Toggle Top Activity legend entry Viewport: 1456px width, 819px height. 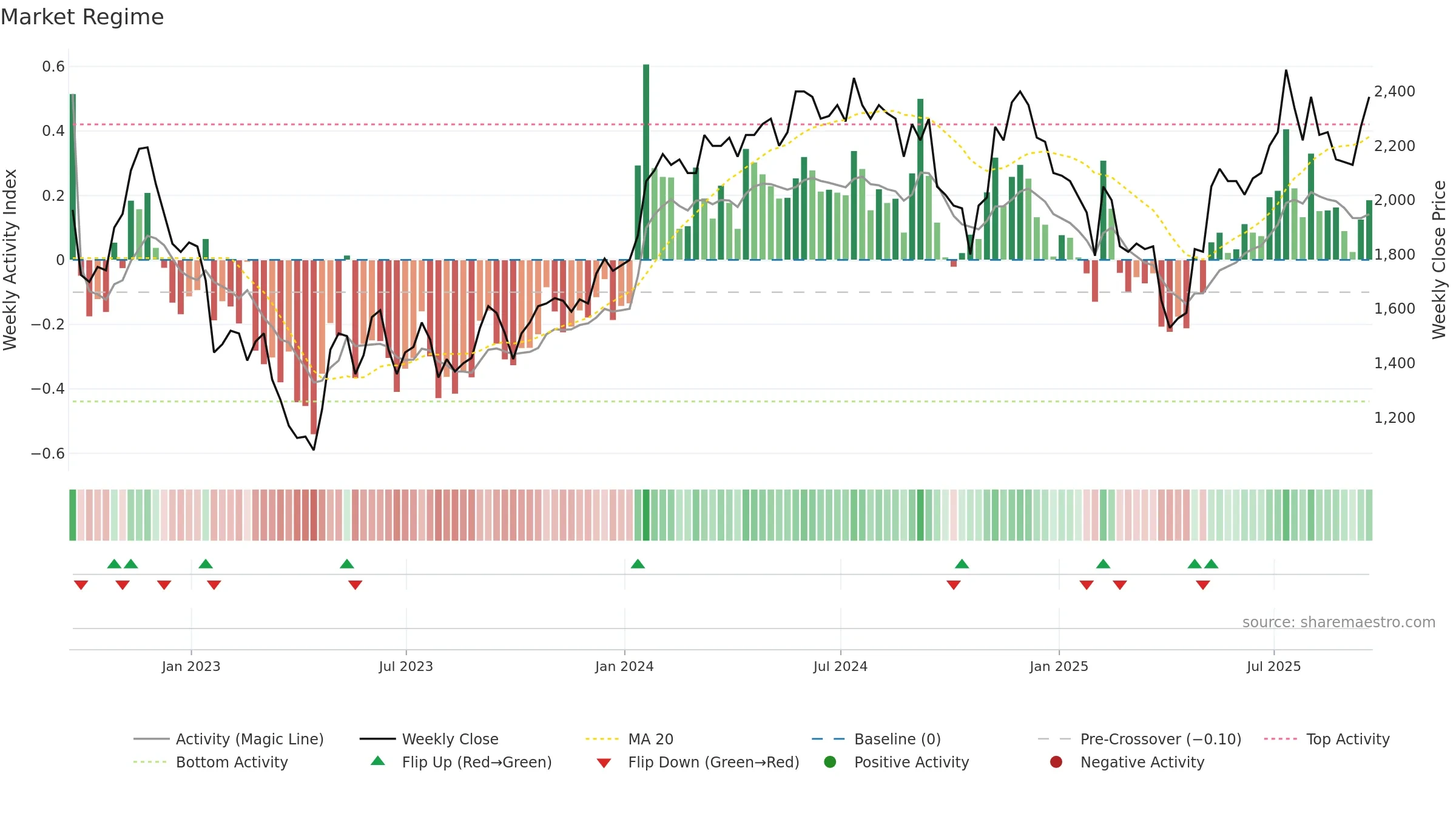pyautogui.click(x=1326, y=739)
